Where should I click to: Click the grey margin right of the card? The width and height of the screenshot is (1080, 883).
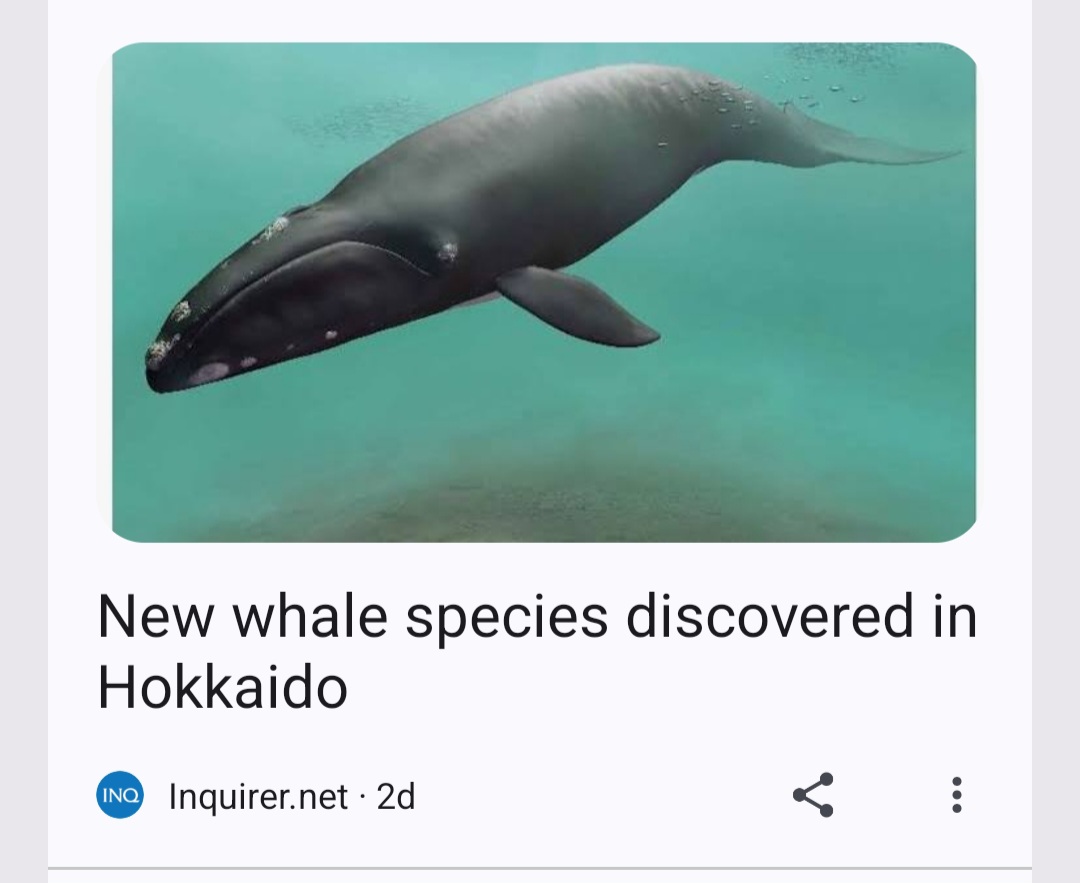[1056, 442]
